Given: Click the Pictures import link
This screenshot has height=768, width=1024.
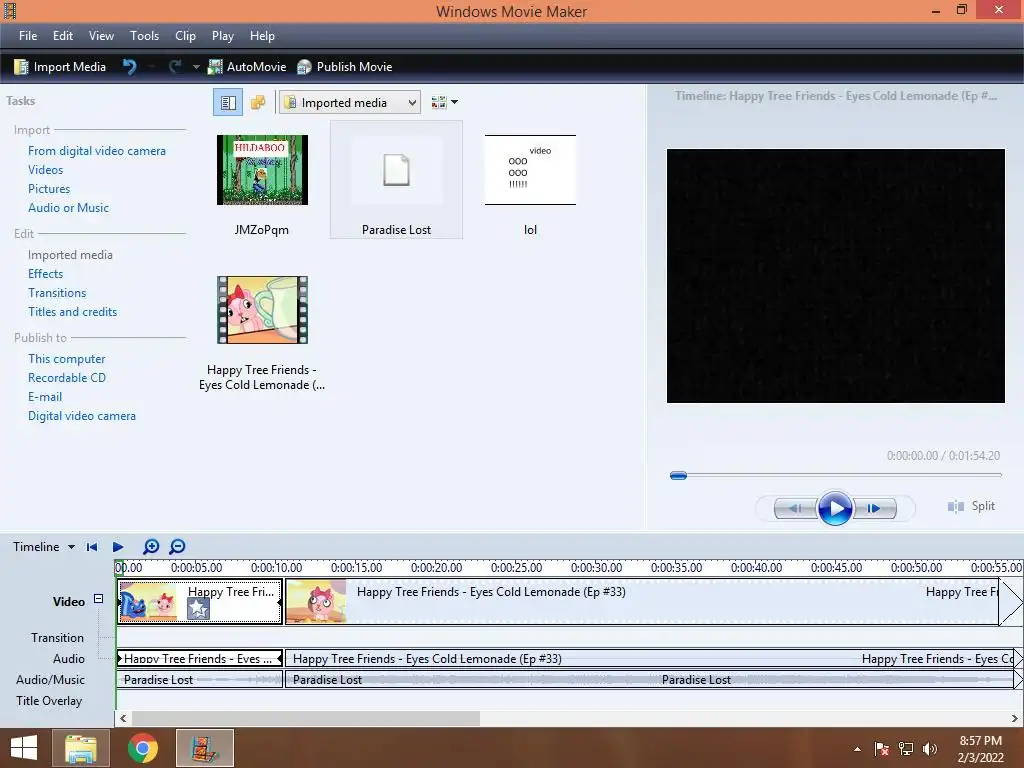Looking at the screenshot, I should (x=49, y=189).
